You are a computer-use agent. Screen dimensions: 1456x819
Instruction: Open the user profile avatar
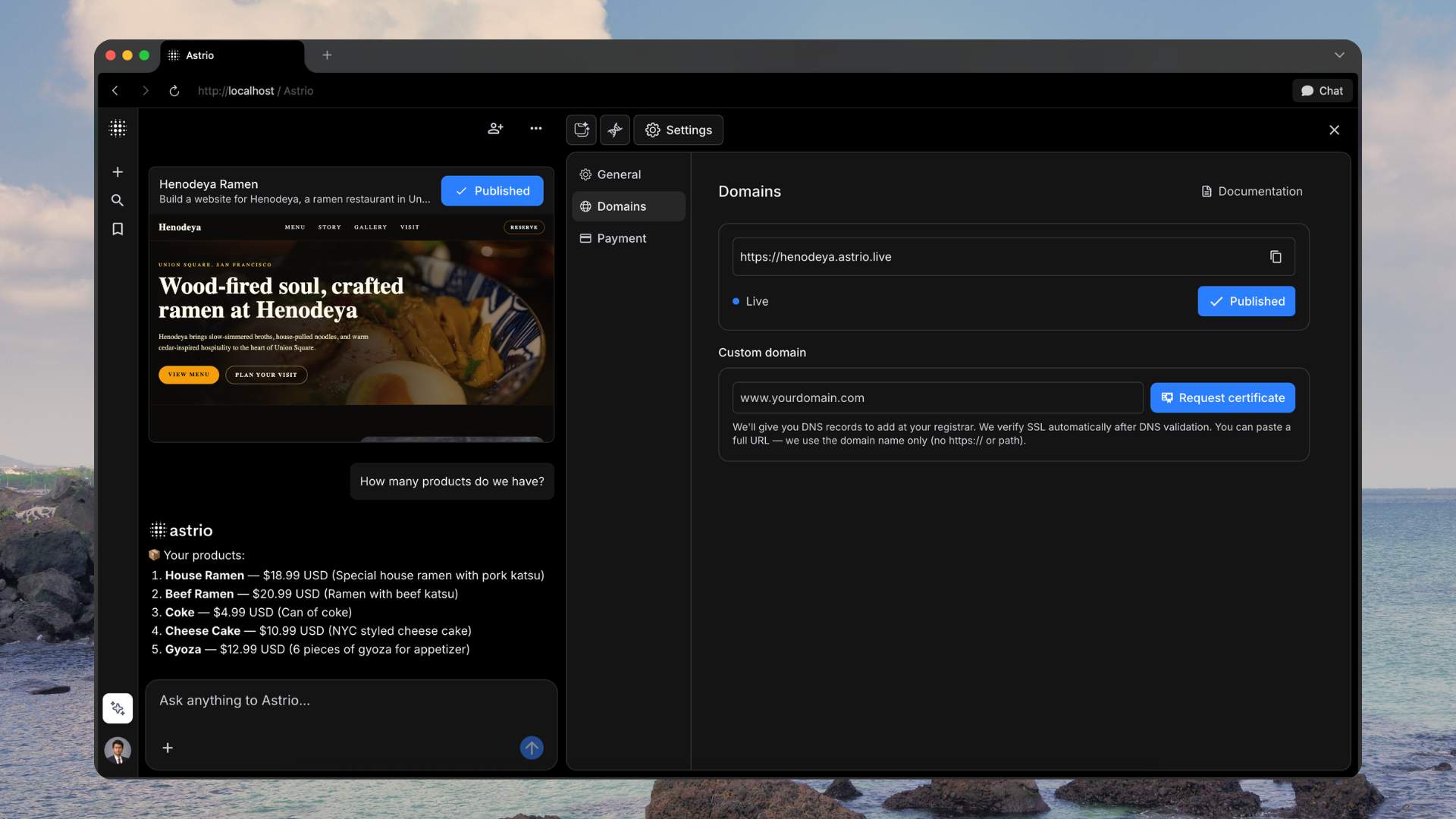(x=118, y=750)
